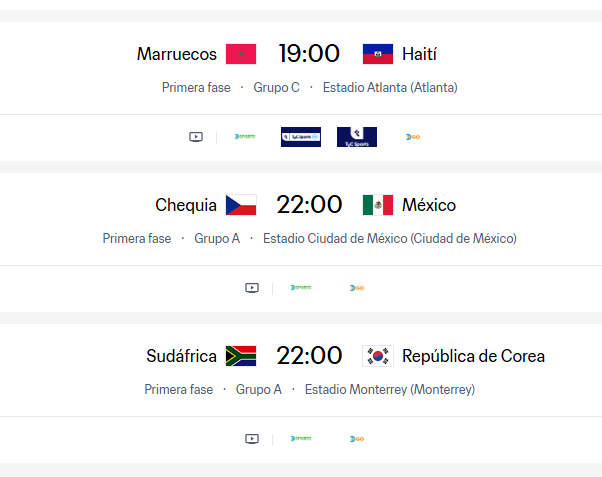This screenshot has height=477, width=602.
Task: Open the Marruecos team name link
Action: pos(177,54)
